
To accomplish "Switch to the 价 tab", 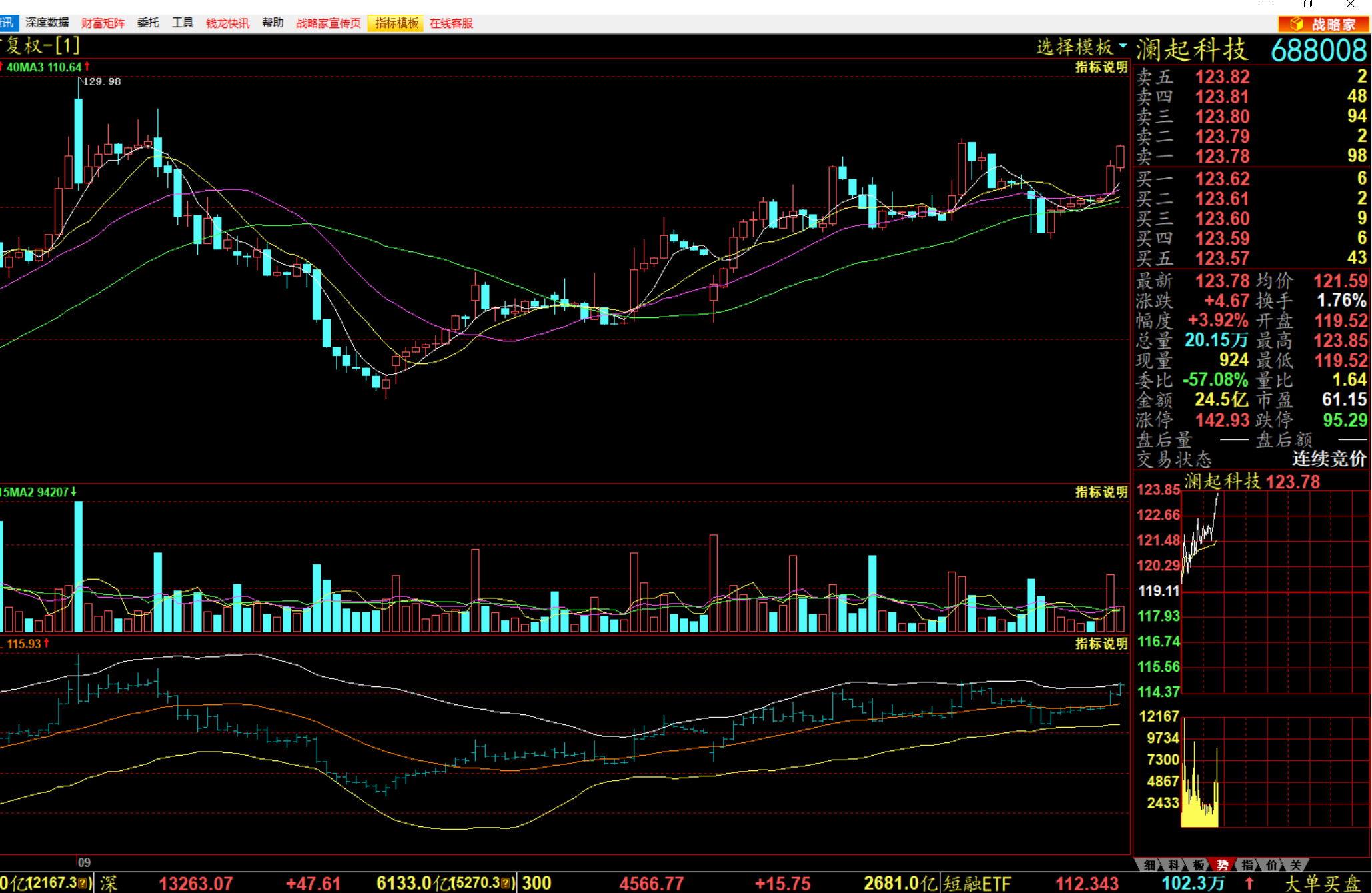I will coord(1271,865).
